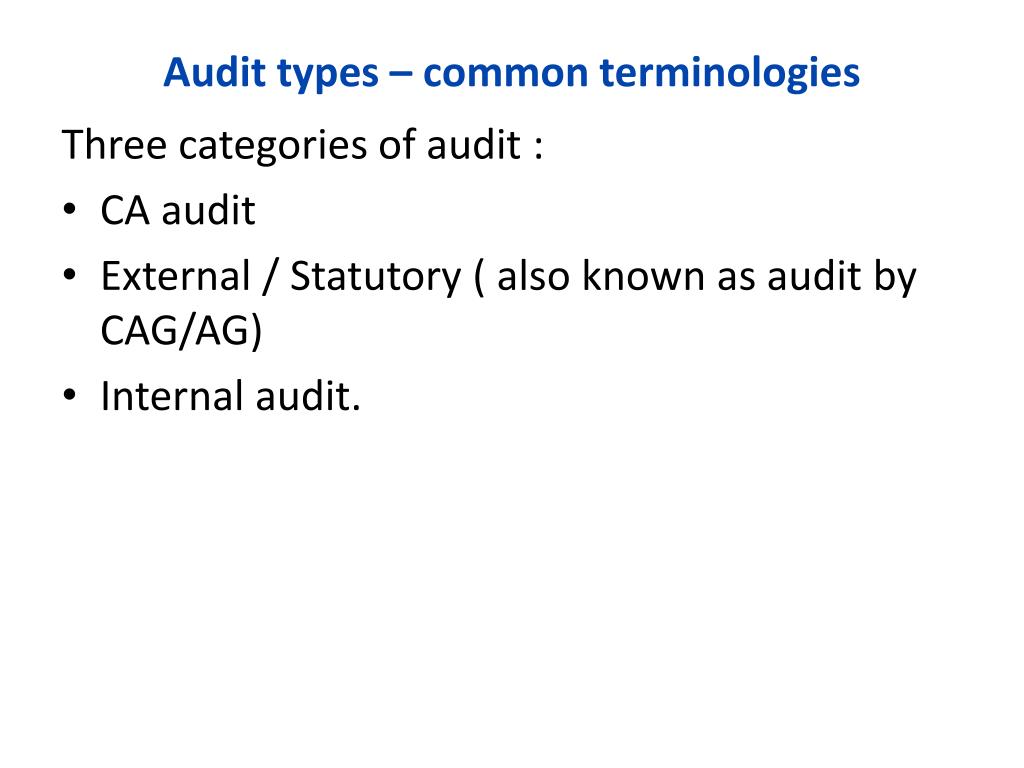Click the line 'Three categories of audit :'
1024x768 pixels.
click(x=302, y=145)
